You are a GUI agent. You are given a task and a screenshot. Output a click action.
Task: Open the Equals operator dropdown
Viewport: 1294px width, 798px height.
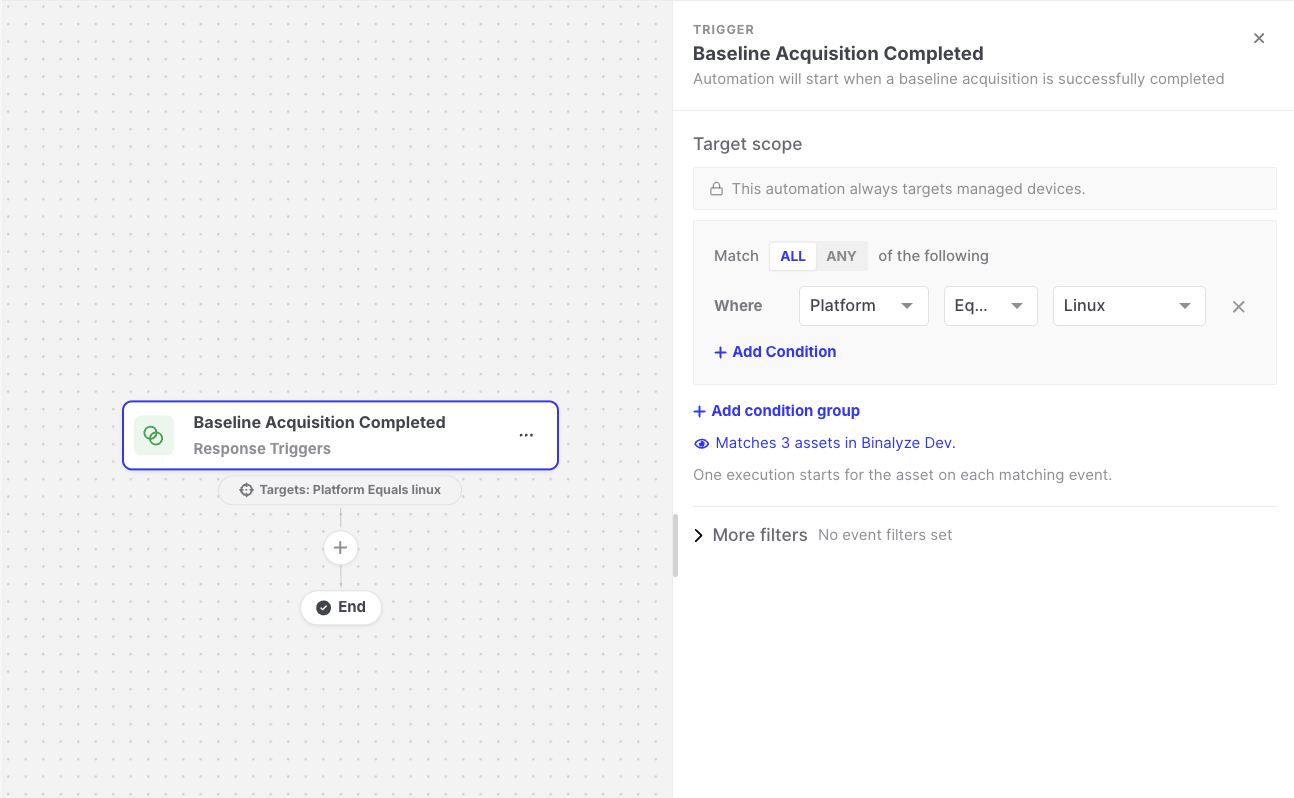[x=991, y=306]
